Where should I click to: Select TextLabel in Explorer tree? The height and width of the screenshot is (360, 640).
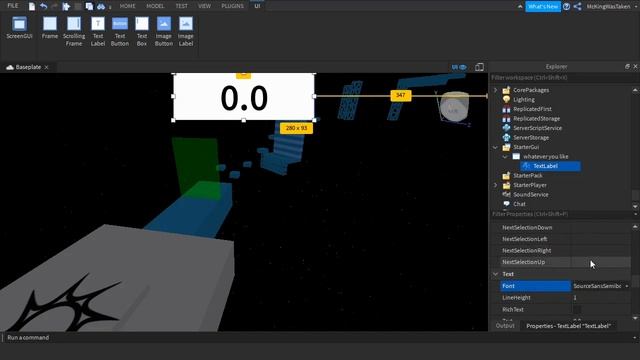(x=550, y=166)
